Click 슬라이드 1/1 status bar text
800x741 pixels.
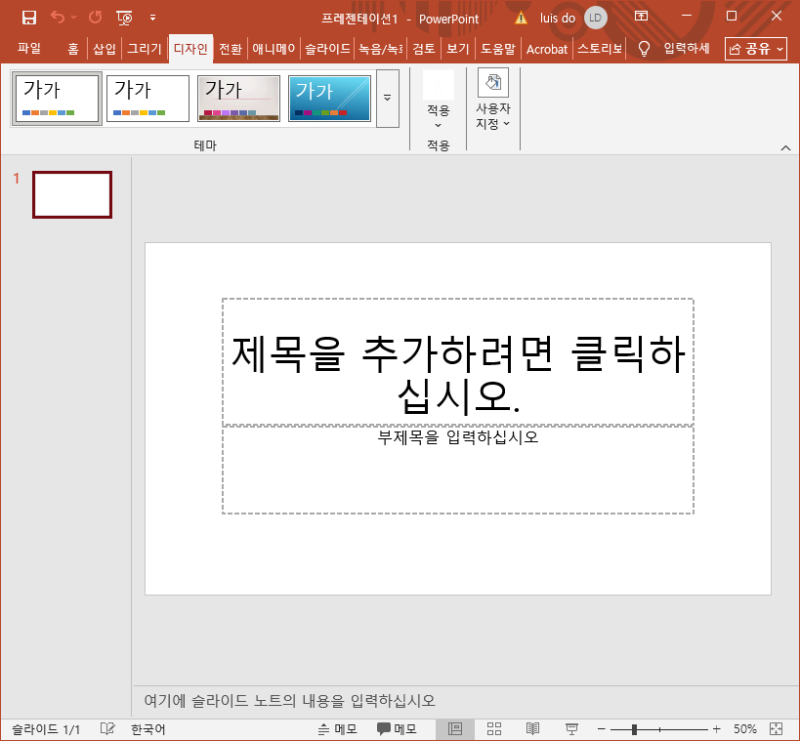pyautogui.click(x=45, y=729)
